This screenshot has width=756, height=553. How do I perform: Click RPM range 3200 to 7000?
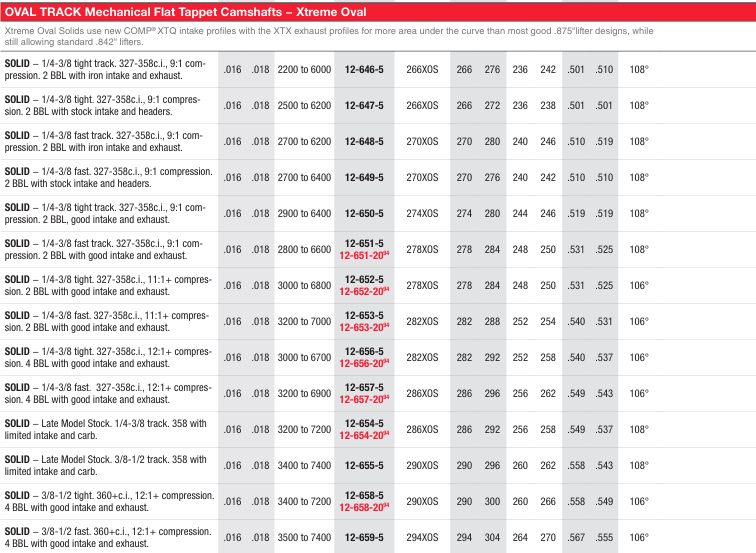tap(304, 321)
